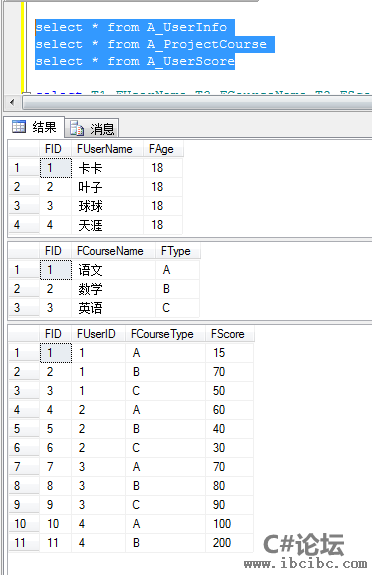The image size is (372, 575).
Task: Click the line 'select * from A_ProjectCourse'
Action: 151,44
